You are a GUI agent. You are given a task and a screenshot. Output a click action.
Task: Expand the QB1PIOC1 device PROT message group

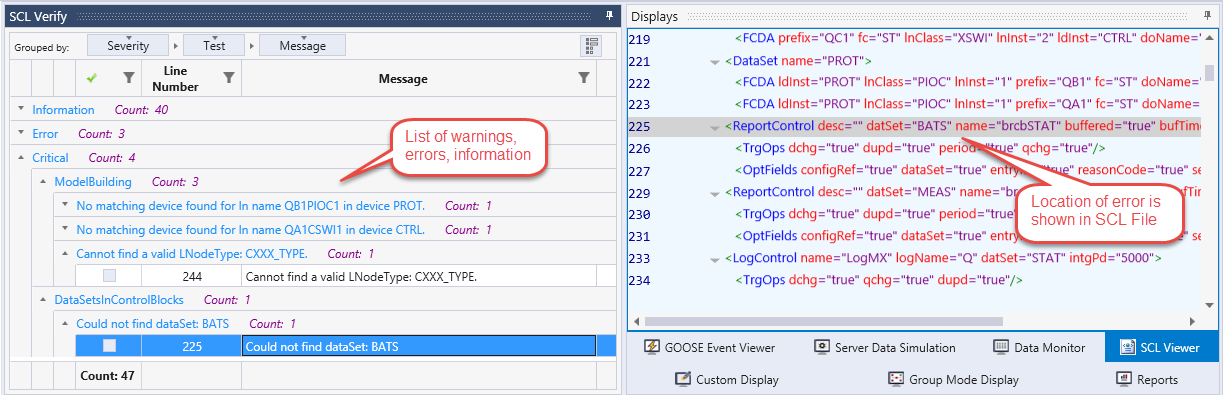[65, 206]
